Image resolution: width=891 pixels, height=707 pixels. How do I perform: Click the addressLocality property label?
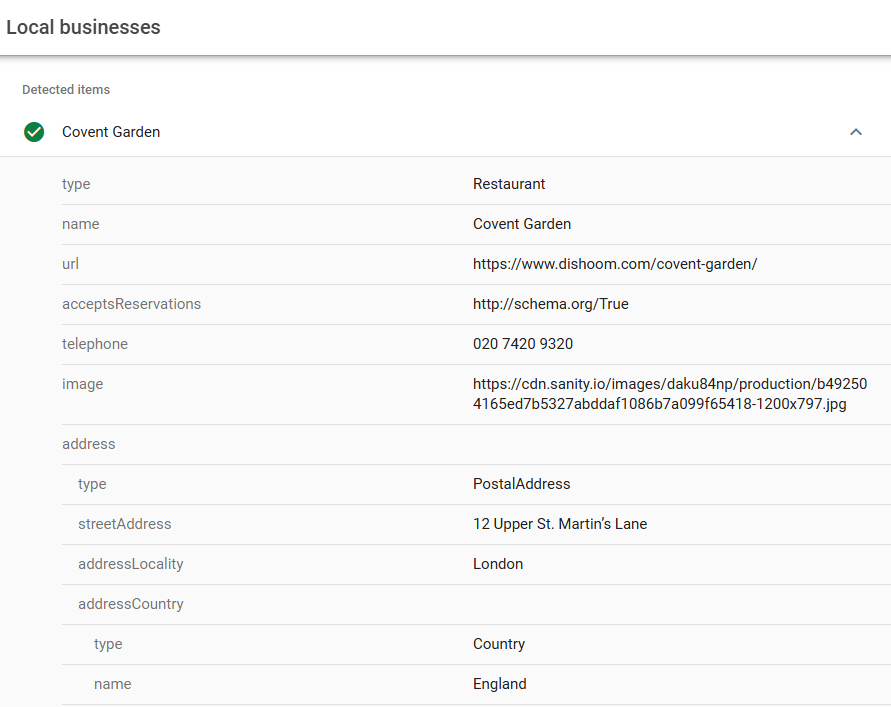click(131, 564)
